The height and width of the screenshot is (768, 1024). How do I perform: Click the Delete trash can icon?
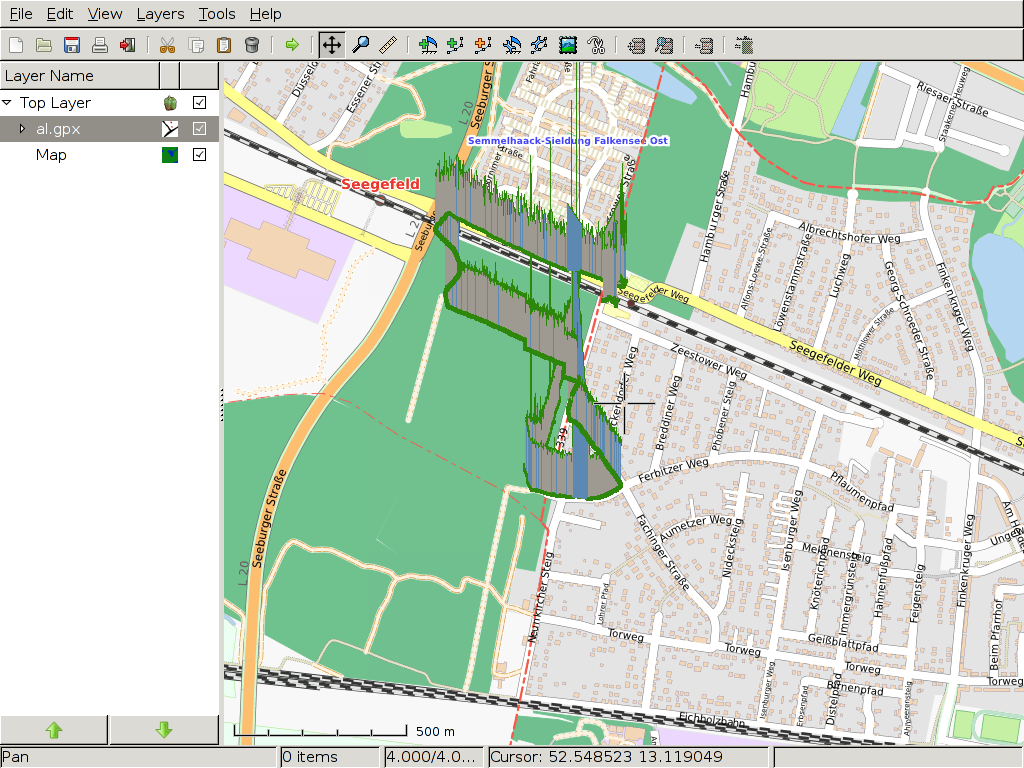point(252,44)
